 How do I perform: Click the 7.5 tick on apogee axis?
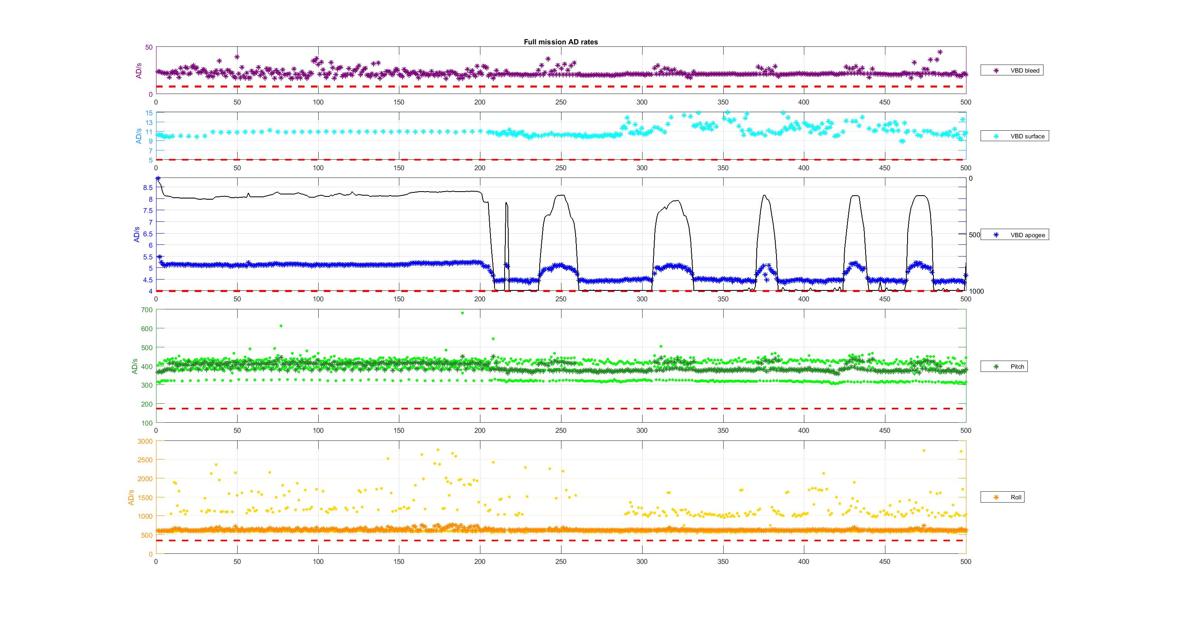(x=147, y=210)
